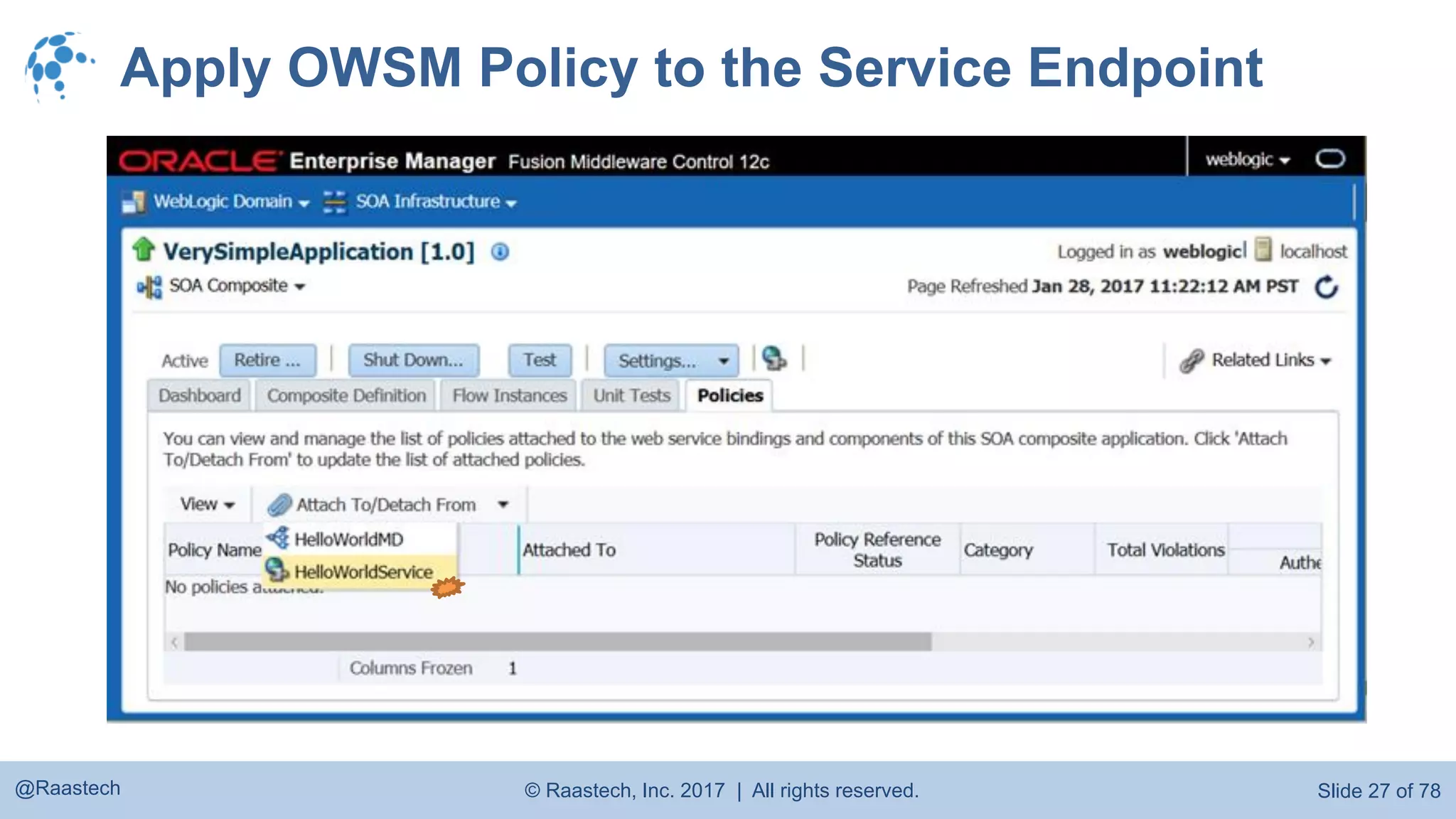Click the globe icon next to Settings

pyautogui.click(x=774, y=358)
